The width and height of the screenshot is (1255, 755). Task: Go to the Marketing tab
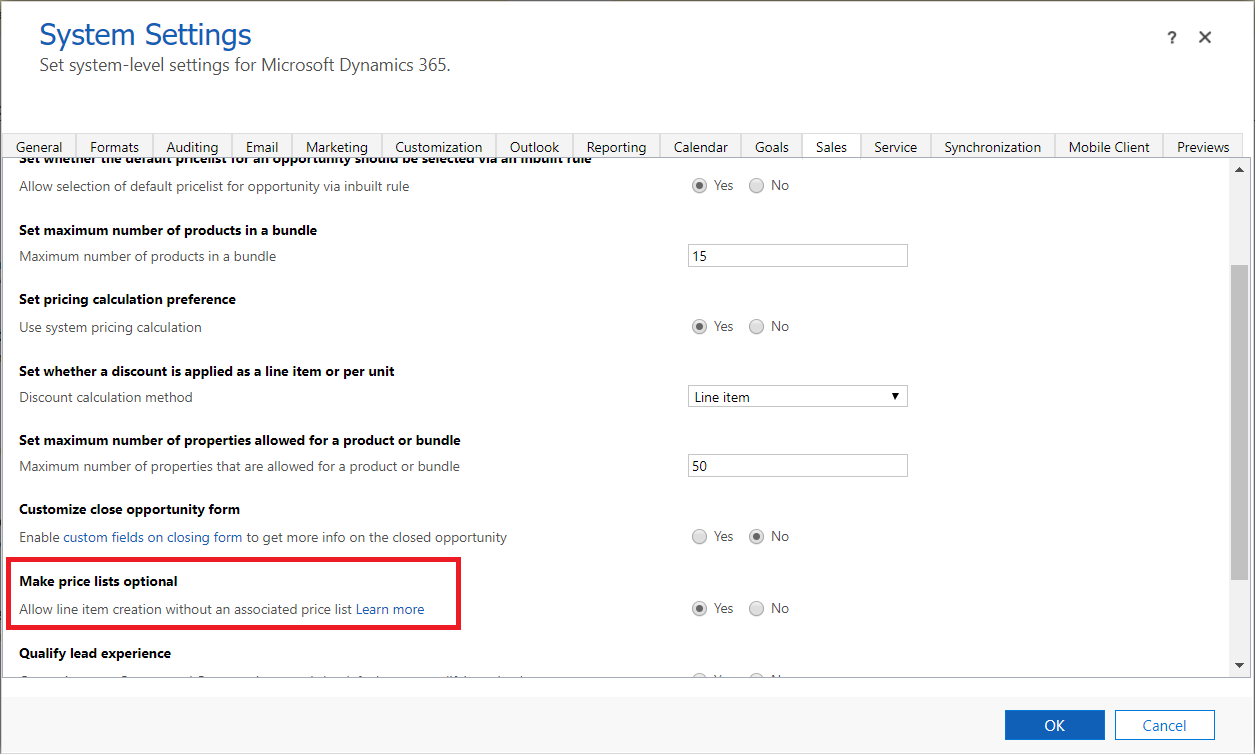tap(337, 147)
